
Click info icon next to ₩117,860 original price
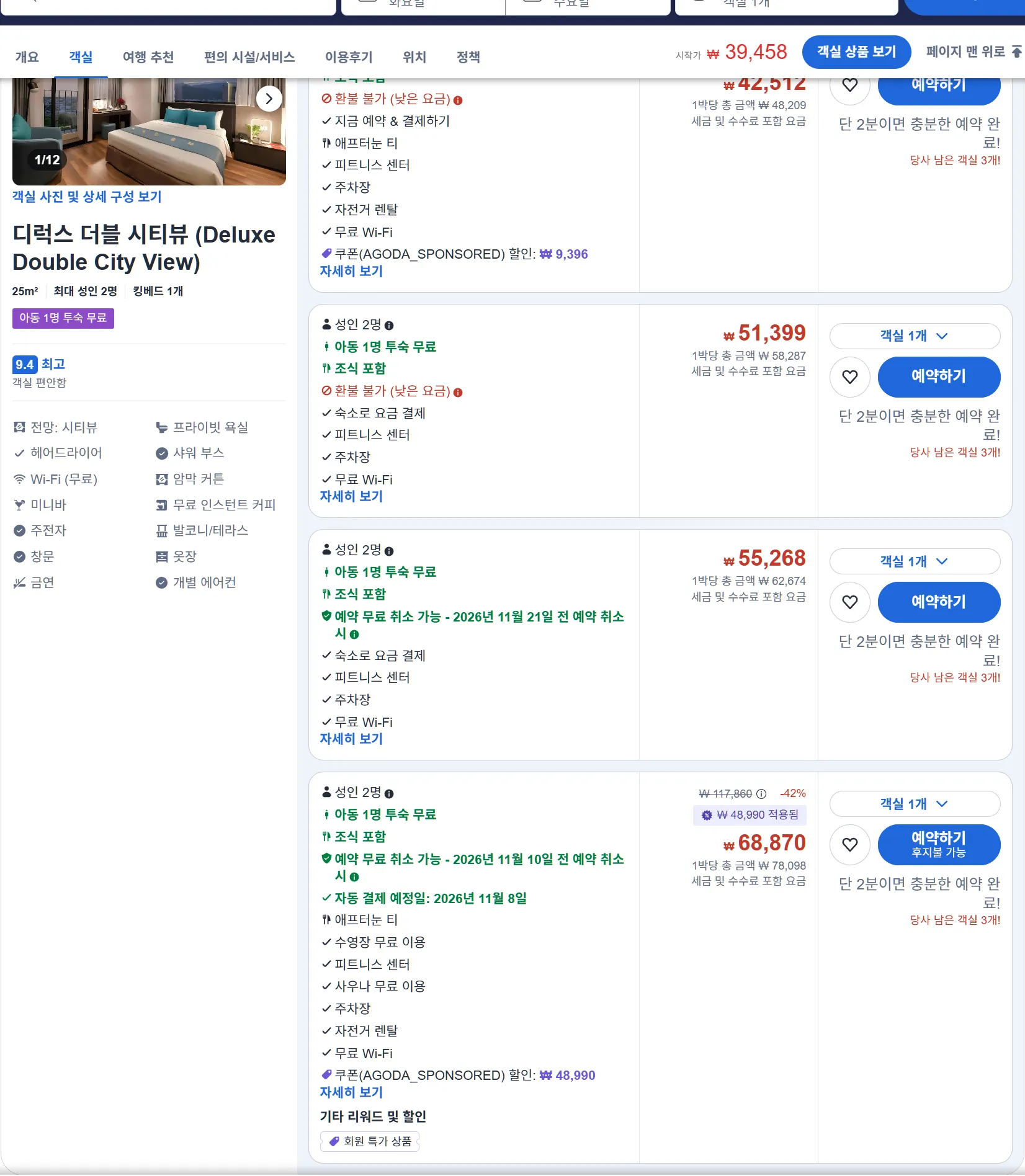[x=761, y=794]
